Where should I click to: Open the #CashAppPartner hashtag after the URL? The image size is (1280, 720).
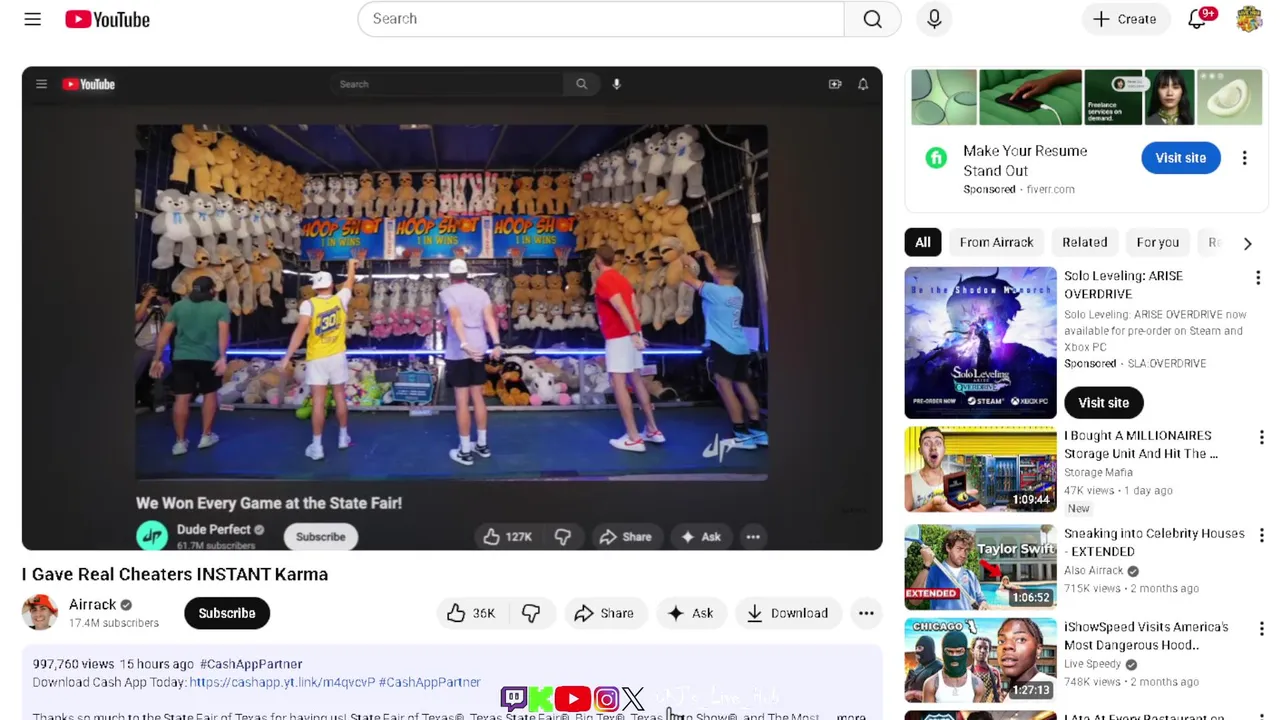[430, 682]
